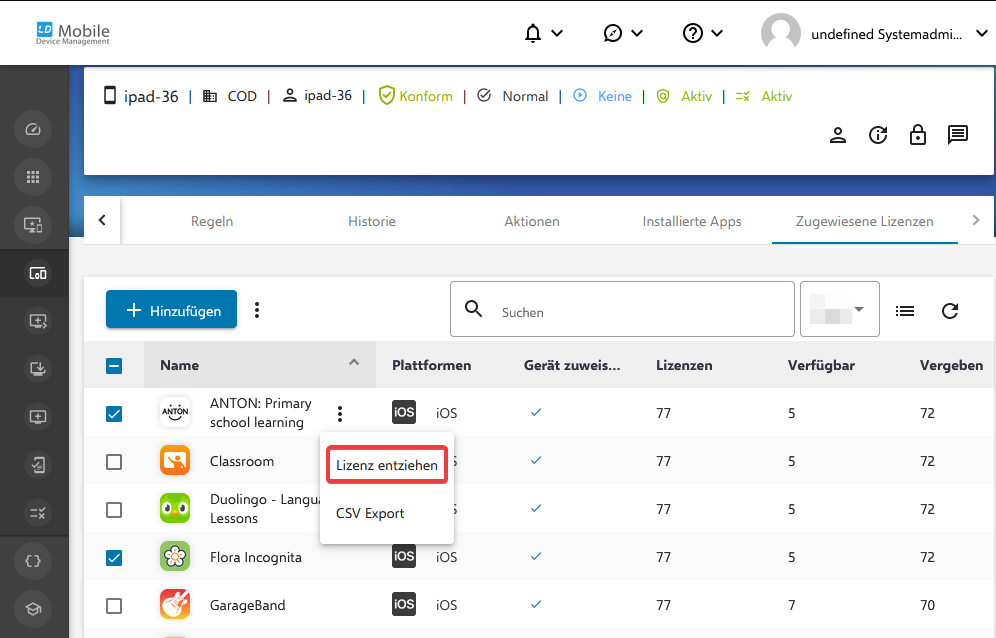996x638 pixels.
Task: Switch to the Installierte Apps tab
Action: [x=692, y=221]
